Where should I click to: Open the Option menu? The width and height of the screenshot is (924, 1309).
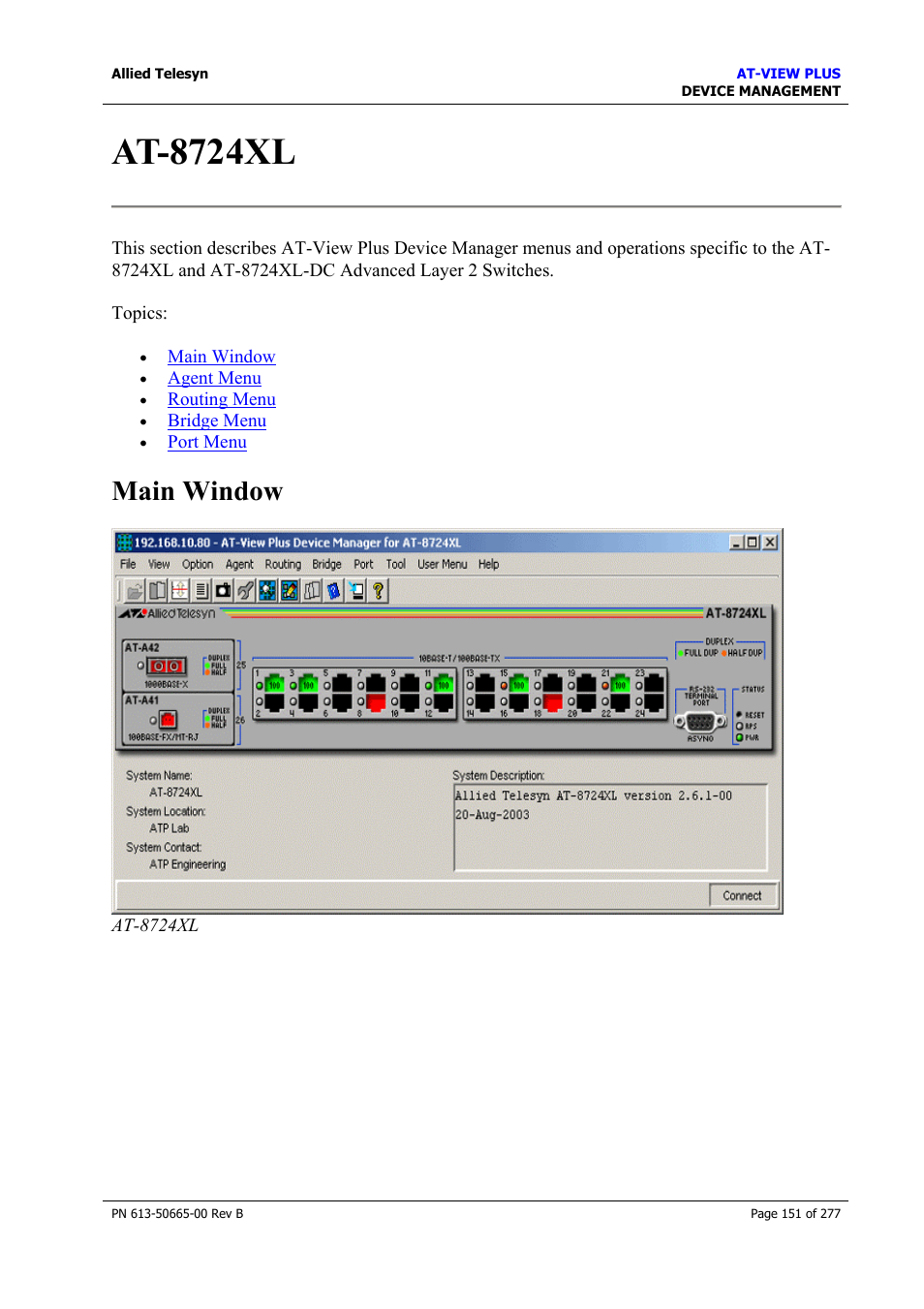pos(198,564)
